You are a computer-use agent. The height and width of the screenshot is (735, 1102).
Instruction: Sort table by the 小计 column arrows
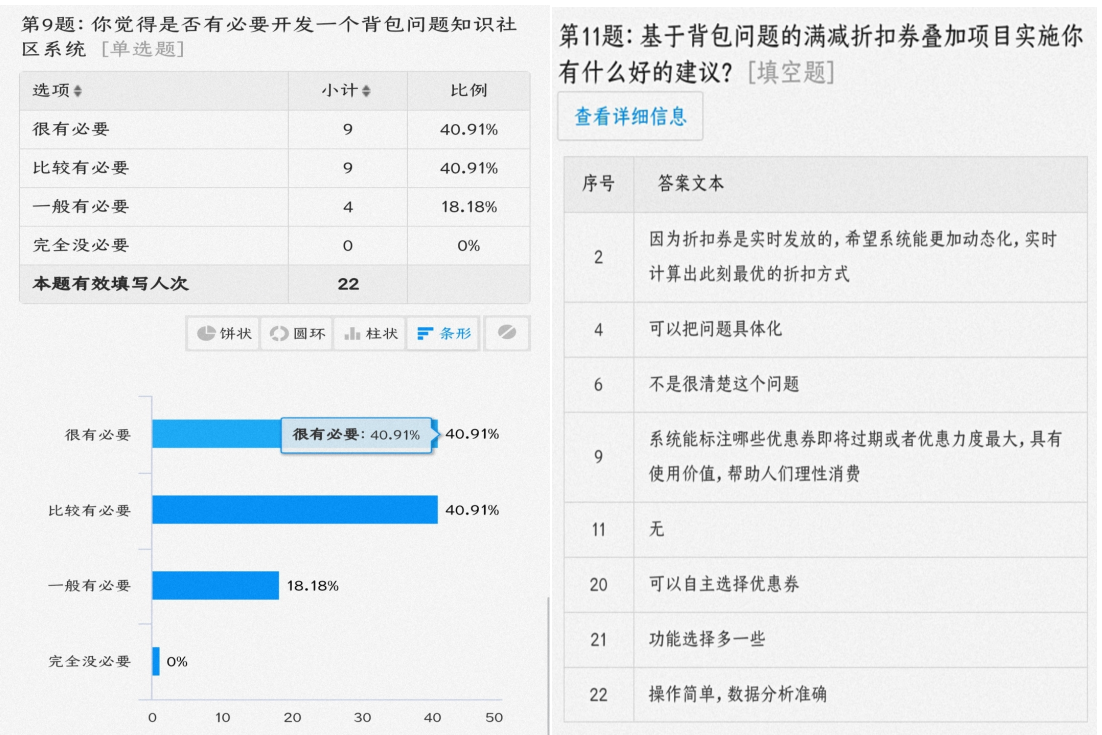pyautogui.click(x=365, y=91)
